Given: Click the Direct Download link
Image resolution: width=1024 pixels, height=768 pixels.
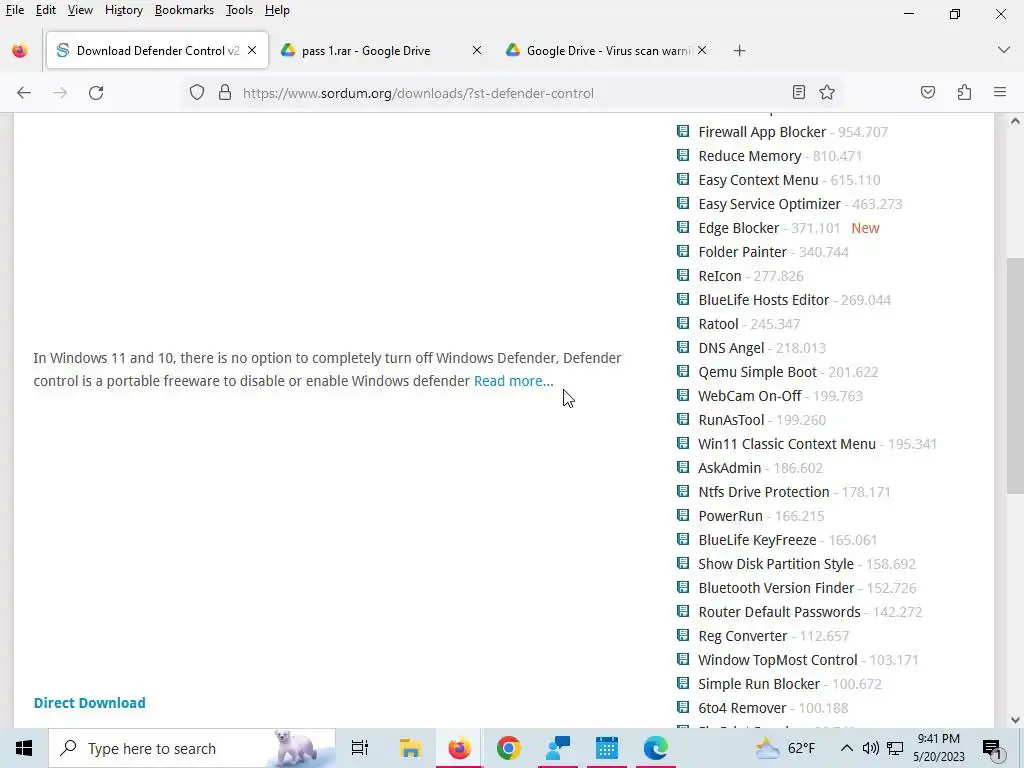Looking at the screenshot, I should point(89,703).
